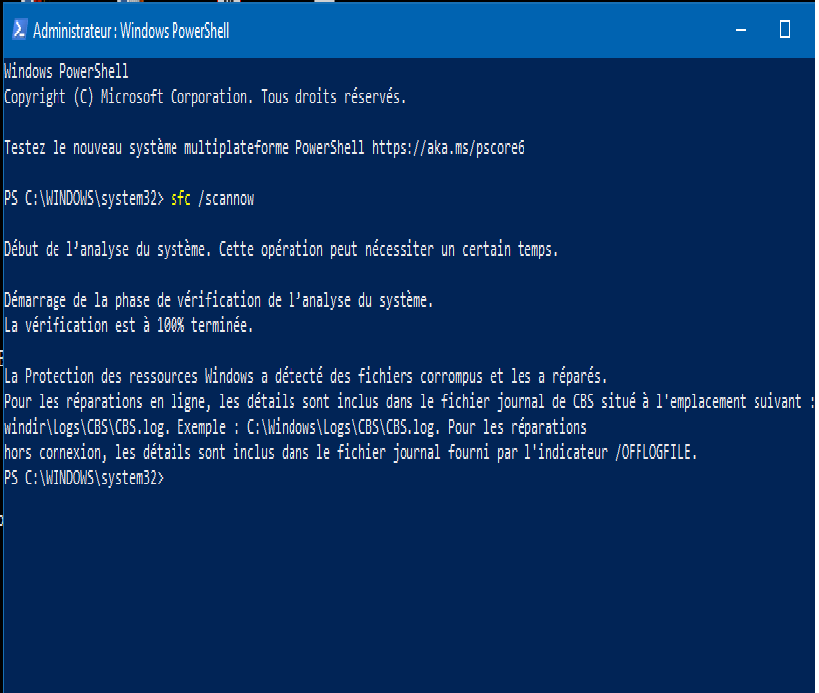Click the '/OFFLOGFILE' indicator text
The width and height of the screenshot is (819, 693).
(x=656, y=452)
